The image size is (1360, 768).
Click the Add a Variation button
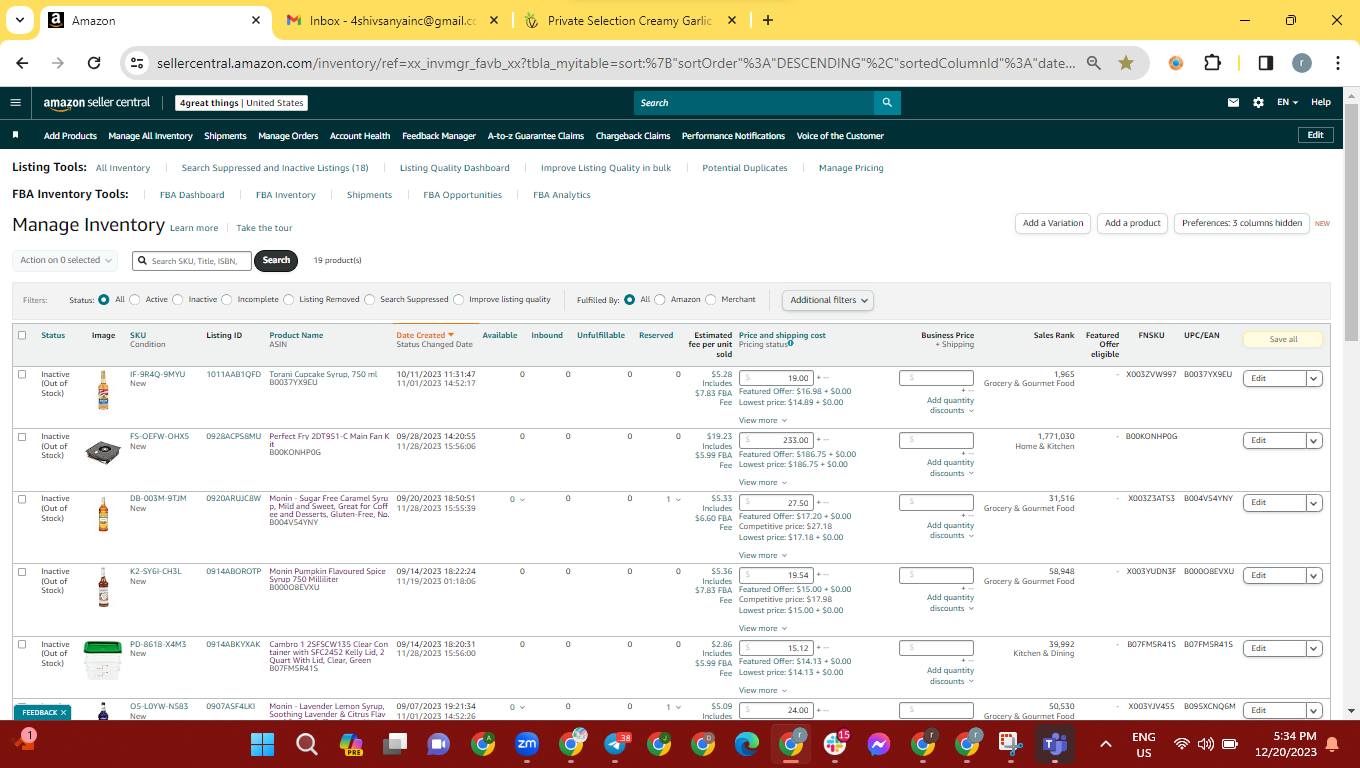click(1053, 223)
